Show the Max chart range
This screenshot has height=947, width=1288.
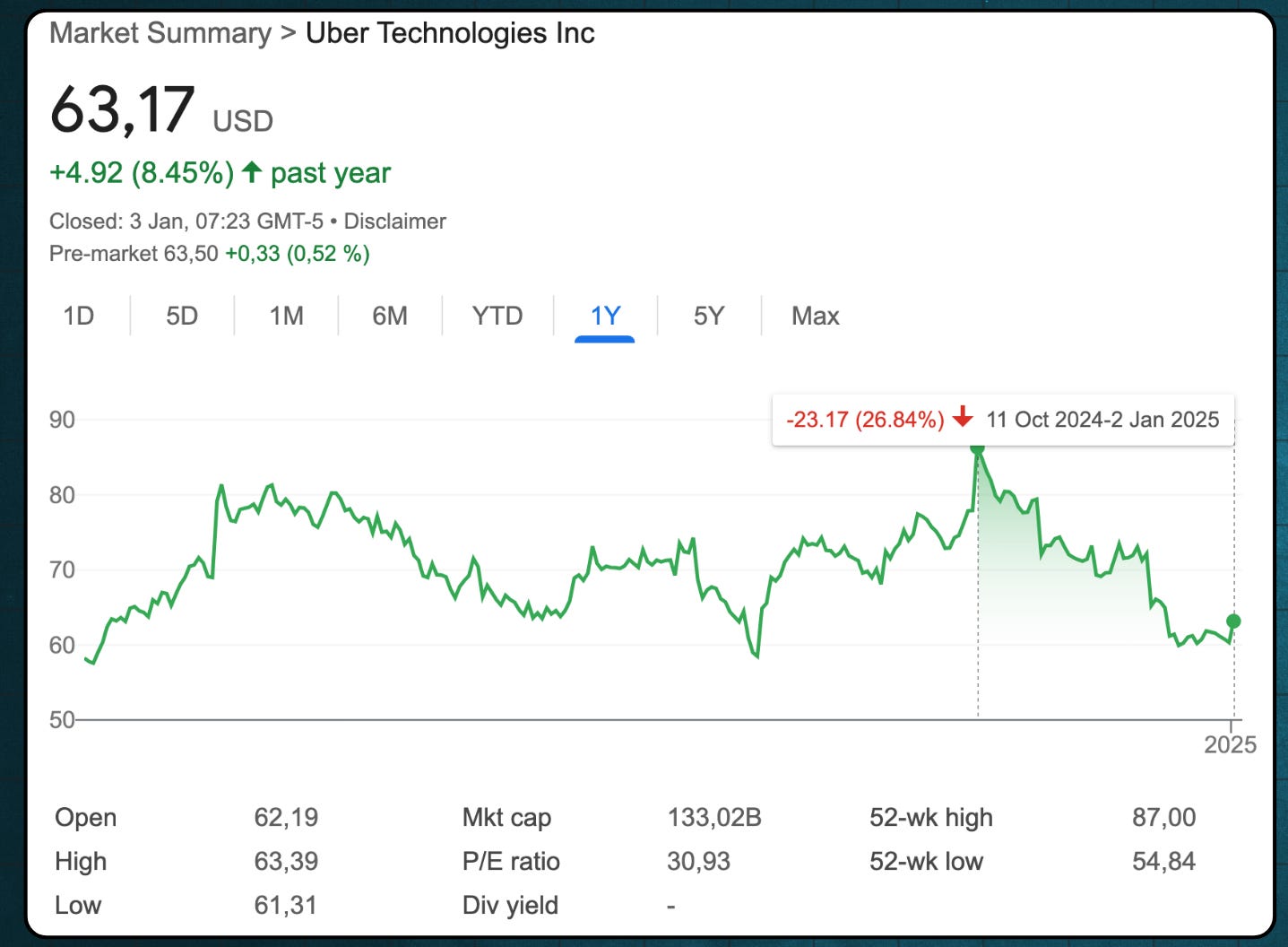click(816, 316)
